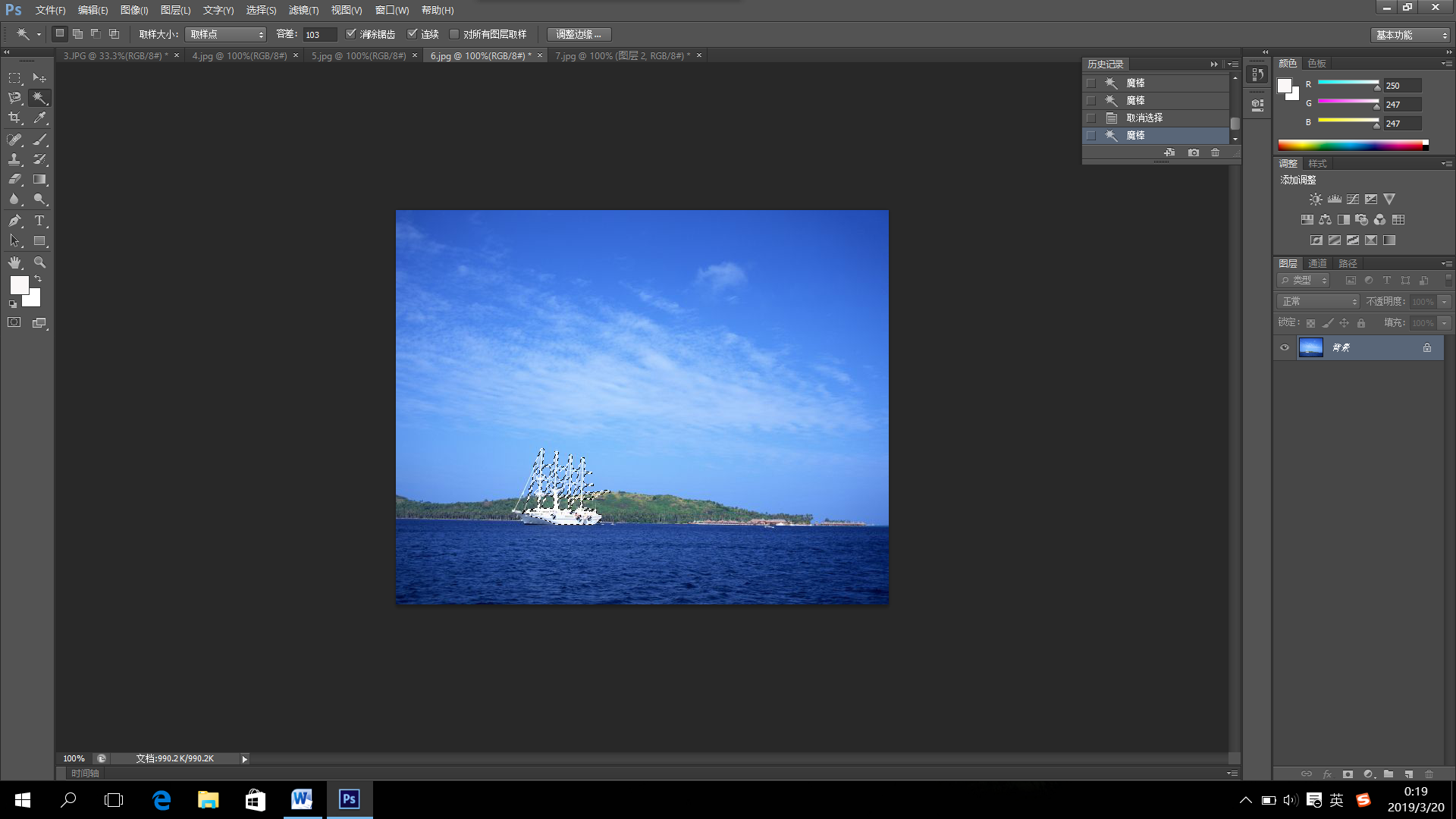This screenshot has width=1456, height=819.
Task: Select the Horizontal Type tool
Action: pyautogui.click(x=39, y=221)
